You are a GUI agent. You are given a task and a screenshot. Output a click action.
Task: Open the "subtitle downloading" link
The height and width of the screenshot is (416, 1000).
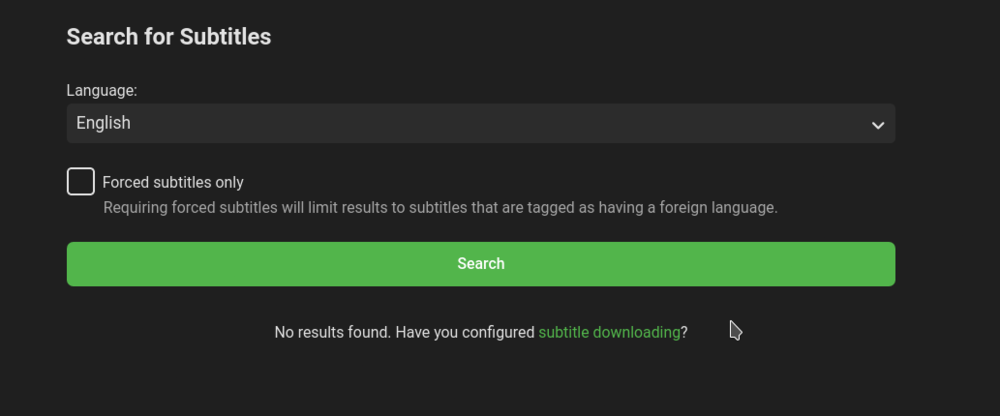click(x=609, y=332)
